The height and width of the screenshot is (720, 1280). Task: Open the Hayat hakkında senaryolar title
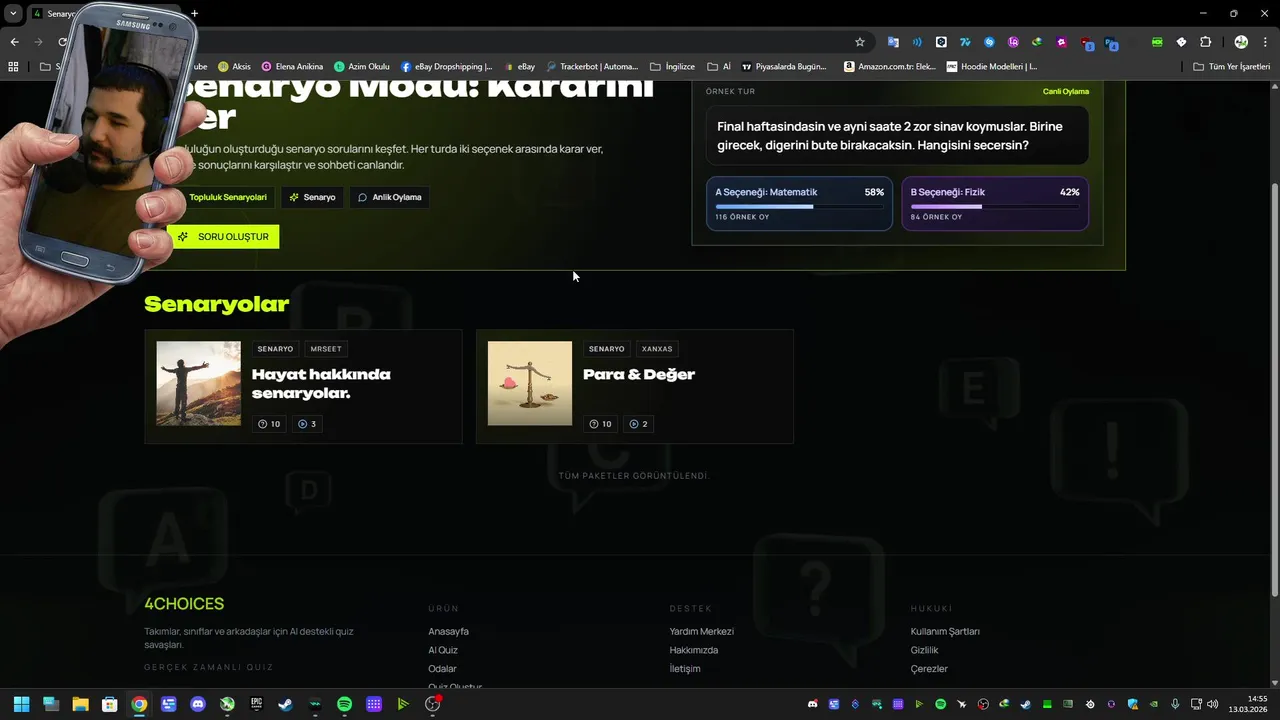tap(321, 384)
